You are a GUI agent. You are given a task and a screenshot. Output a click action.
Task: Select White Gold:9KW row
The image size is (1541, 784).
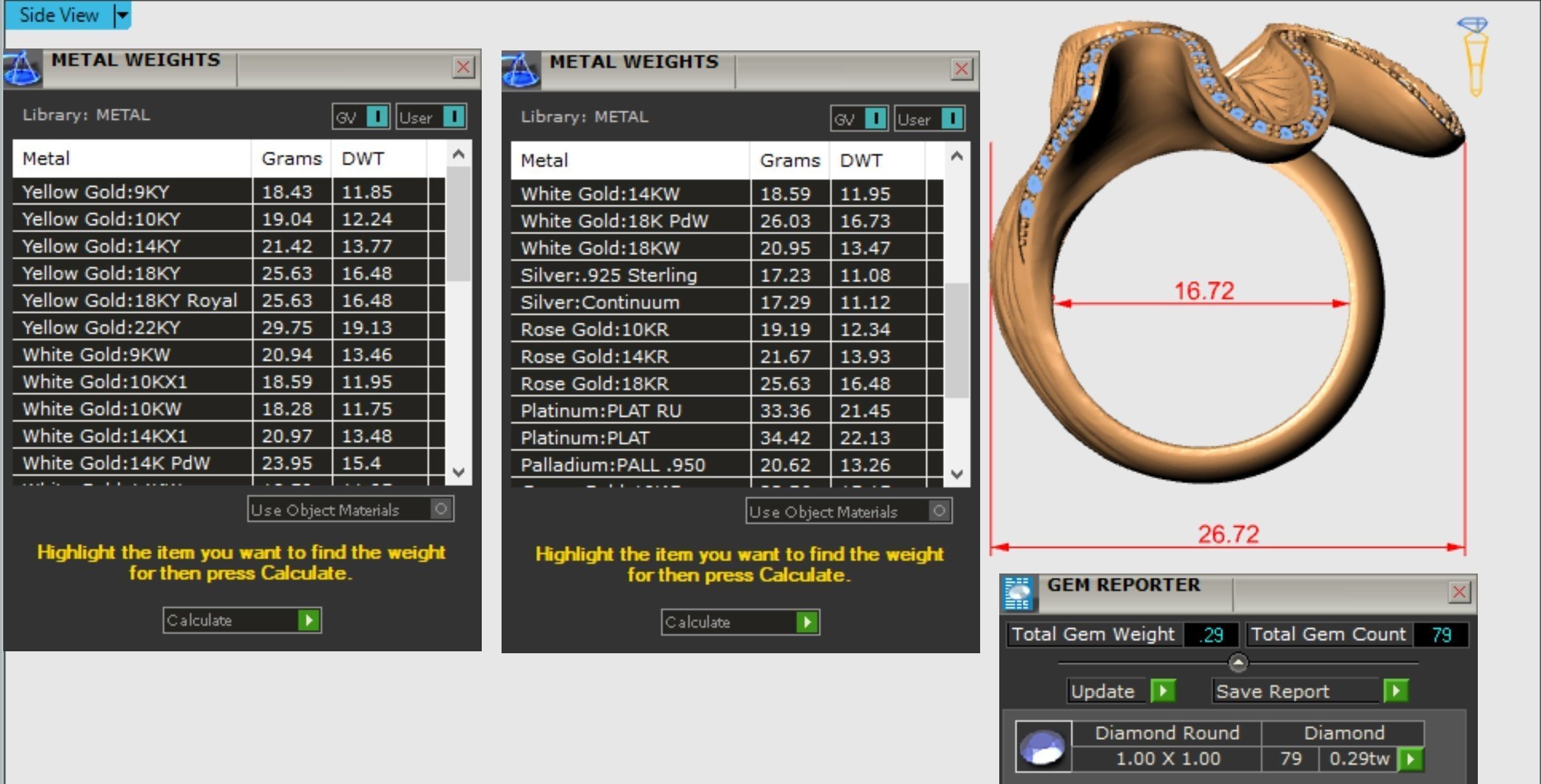click(228, 355)
